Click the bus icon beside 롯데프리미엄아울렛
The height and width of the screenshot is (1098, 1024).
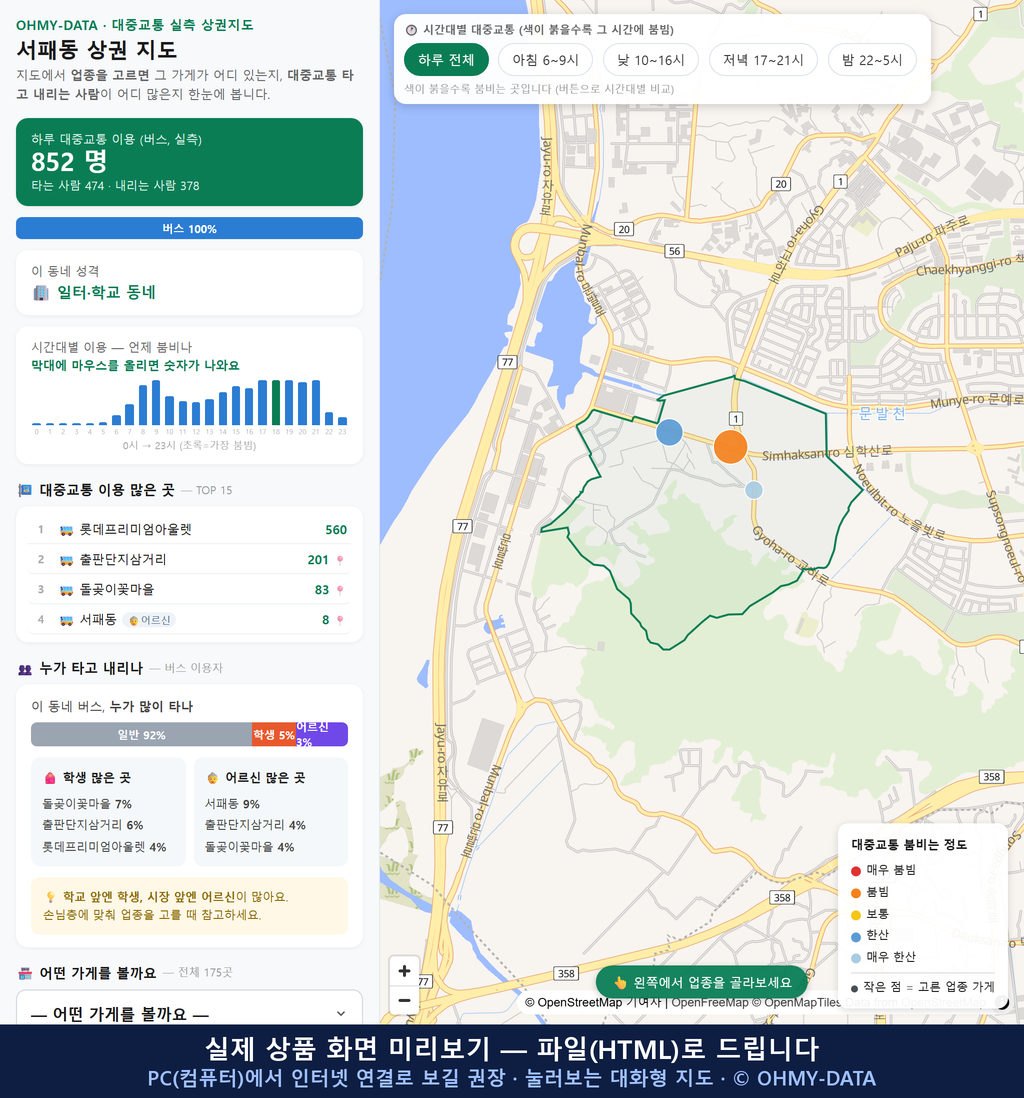tap(67, 530)
